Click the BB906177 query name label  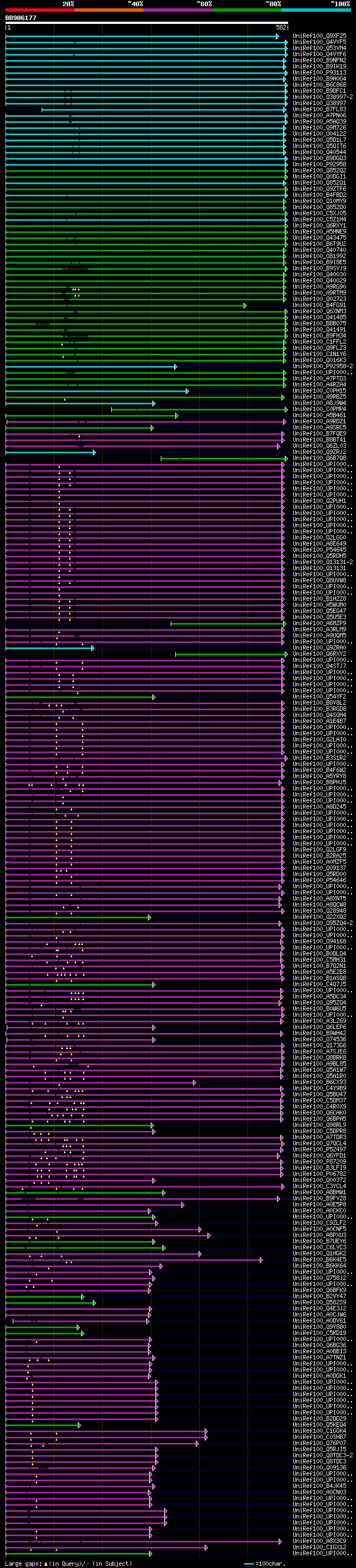coord(21,18)
